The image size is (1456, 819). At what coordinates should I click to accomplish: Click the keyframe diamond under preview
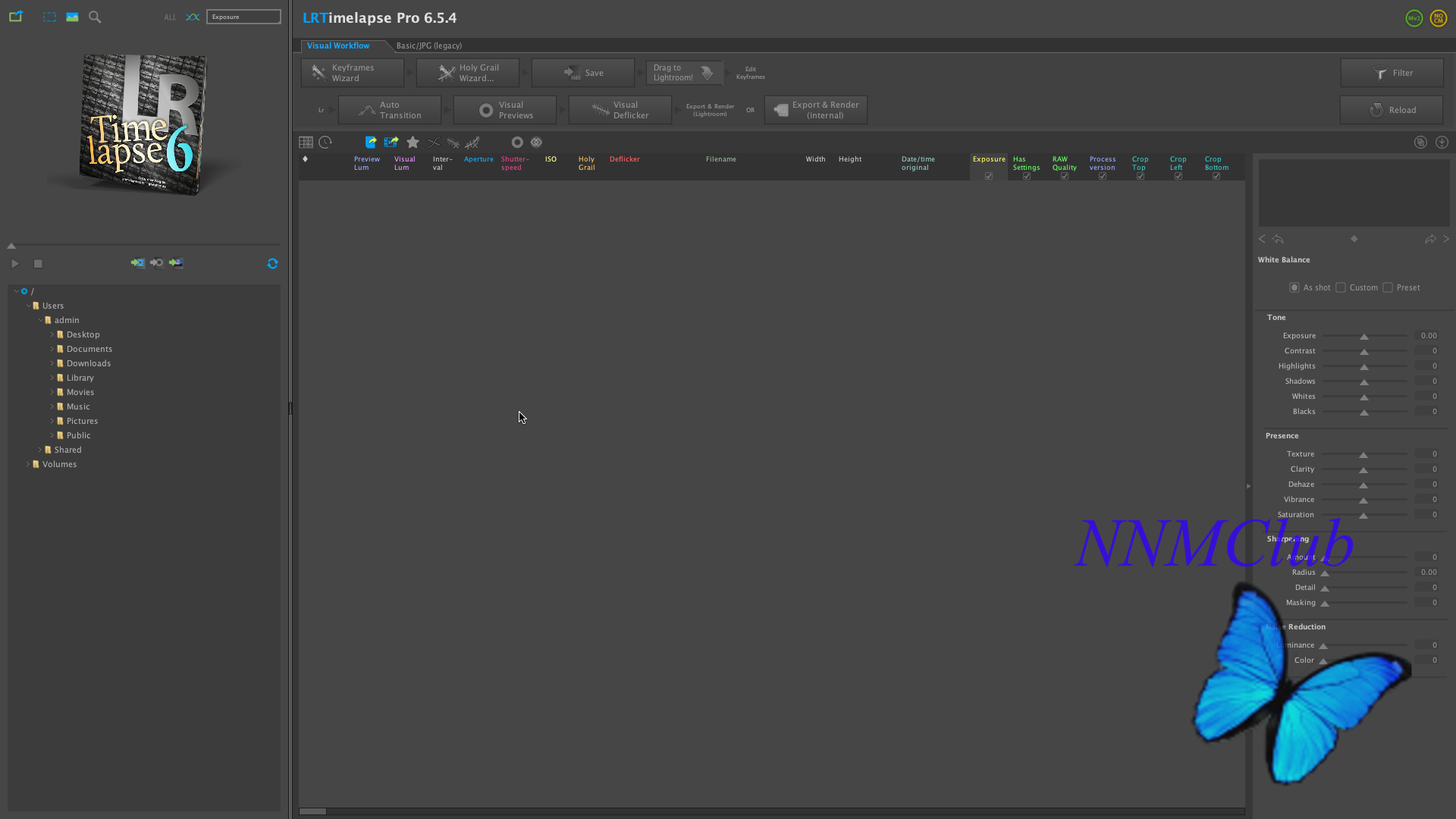pyautogui.click(x=1354, y=239)
